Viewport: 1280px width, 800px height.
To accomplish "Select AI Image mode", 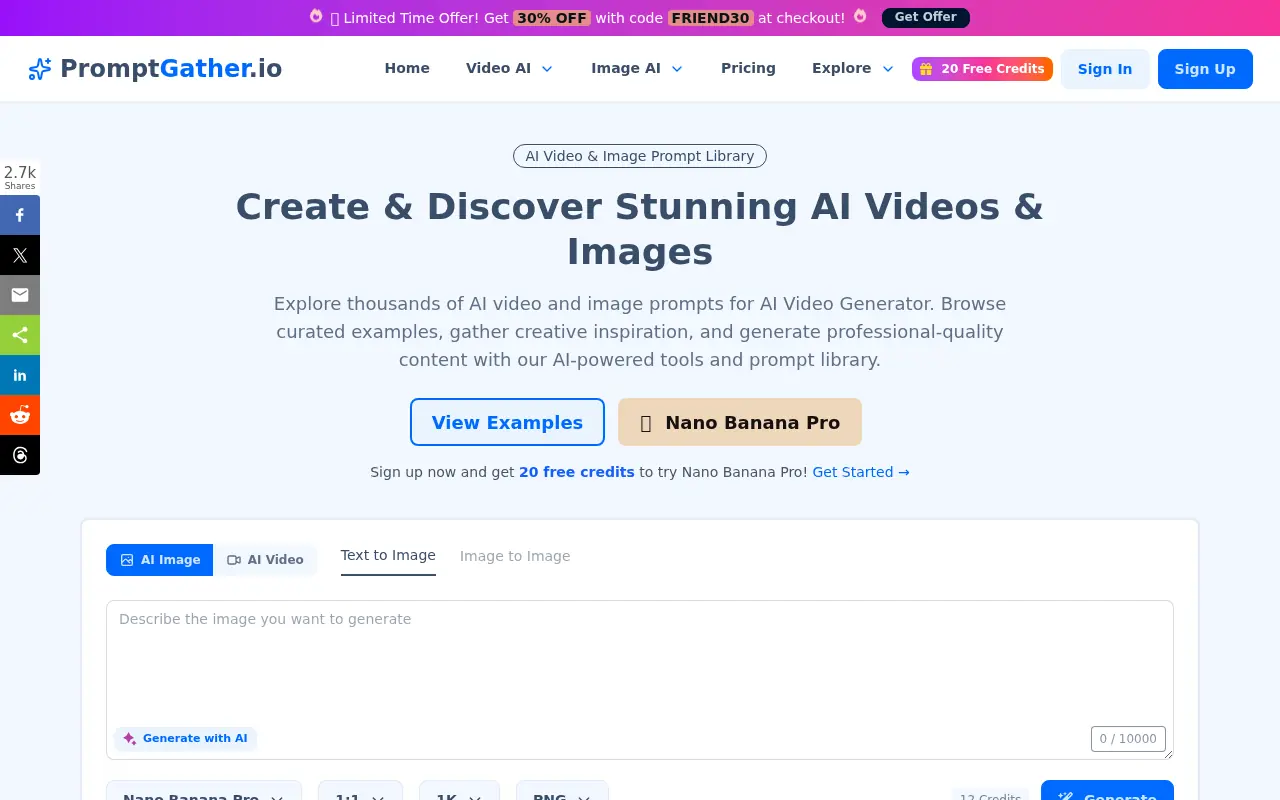I will (159, 560).
